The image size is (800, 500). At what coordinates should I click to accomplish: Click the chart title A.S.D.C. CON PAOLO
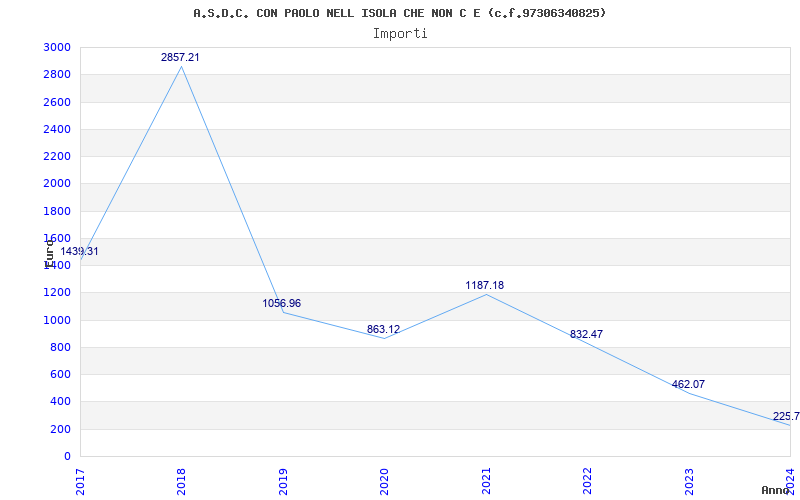[x=399, y=13]
